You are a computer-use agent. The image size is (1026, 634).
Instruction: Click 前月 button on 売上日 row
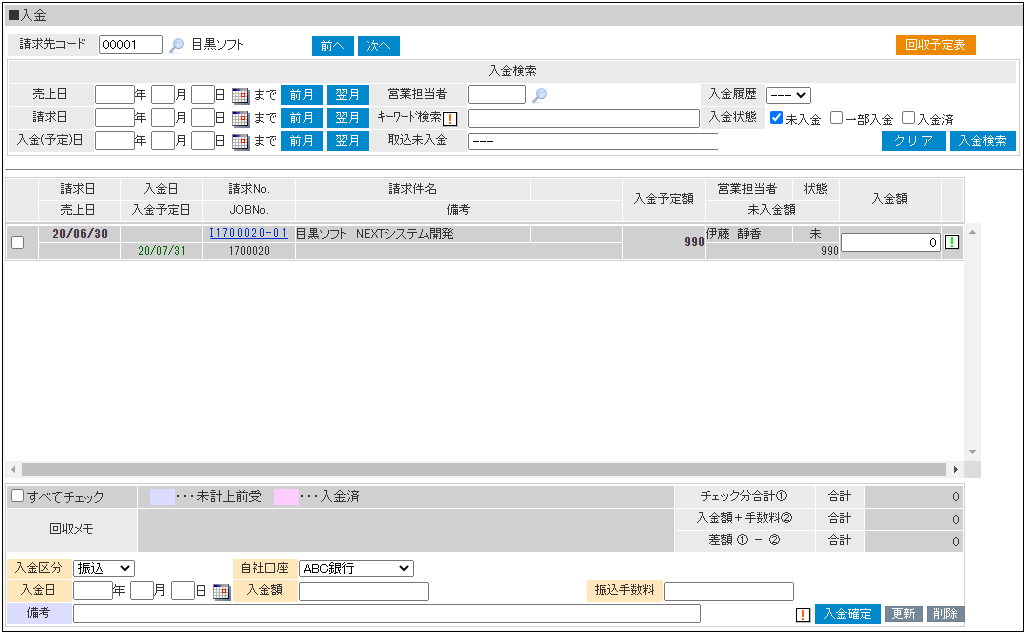coord(302,95)
